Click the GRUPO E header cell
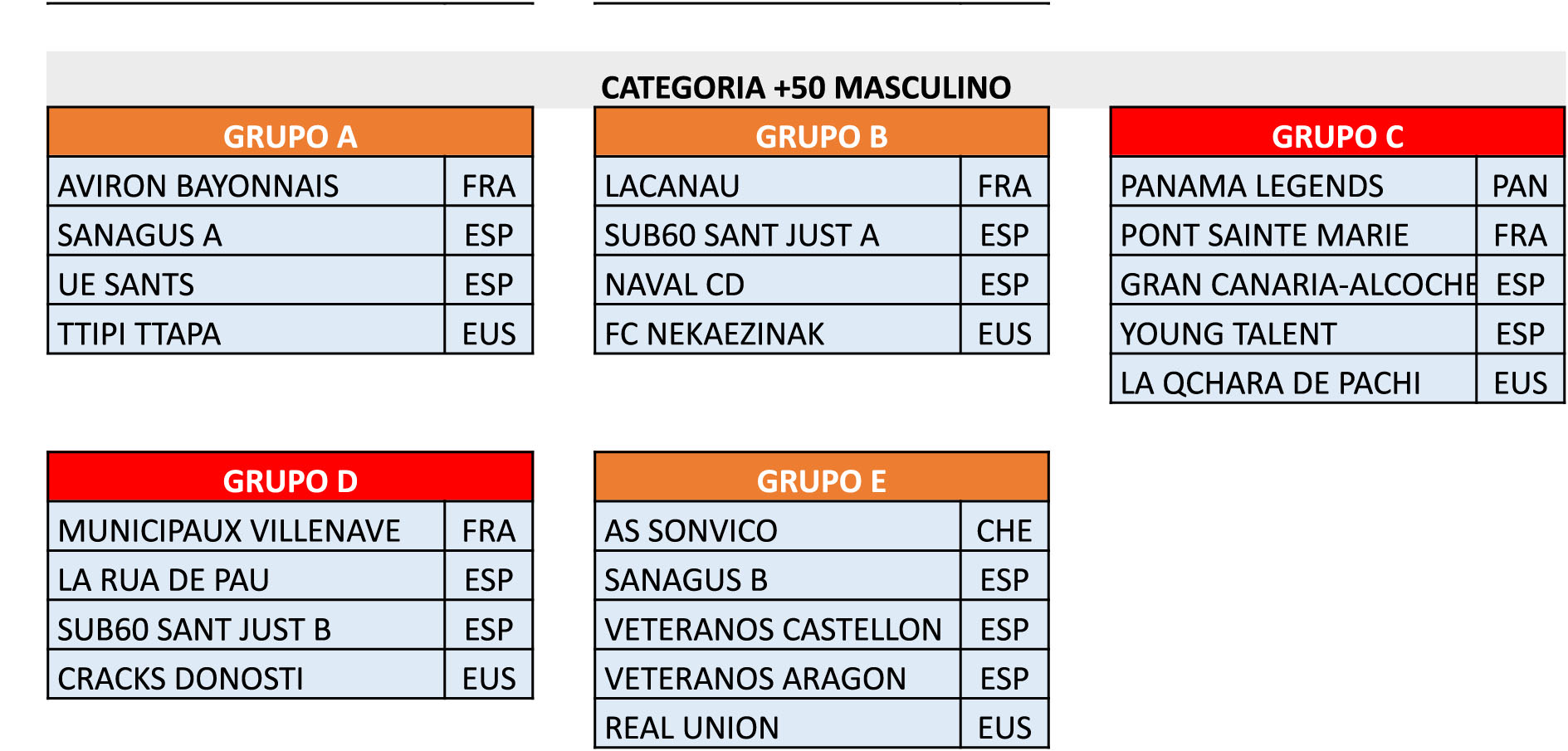The height and width of the screenshot is (751, 1568). pyautogui.click(x=821, y=480)
